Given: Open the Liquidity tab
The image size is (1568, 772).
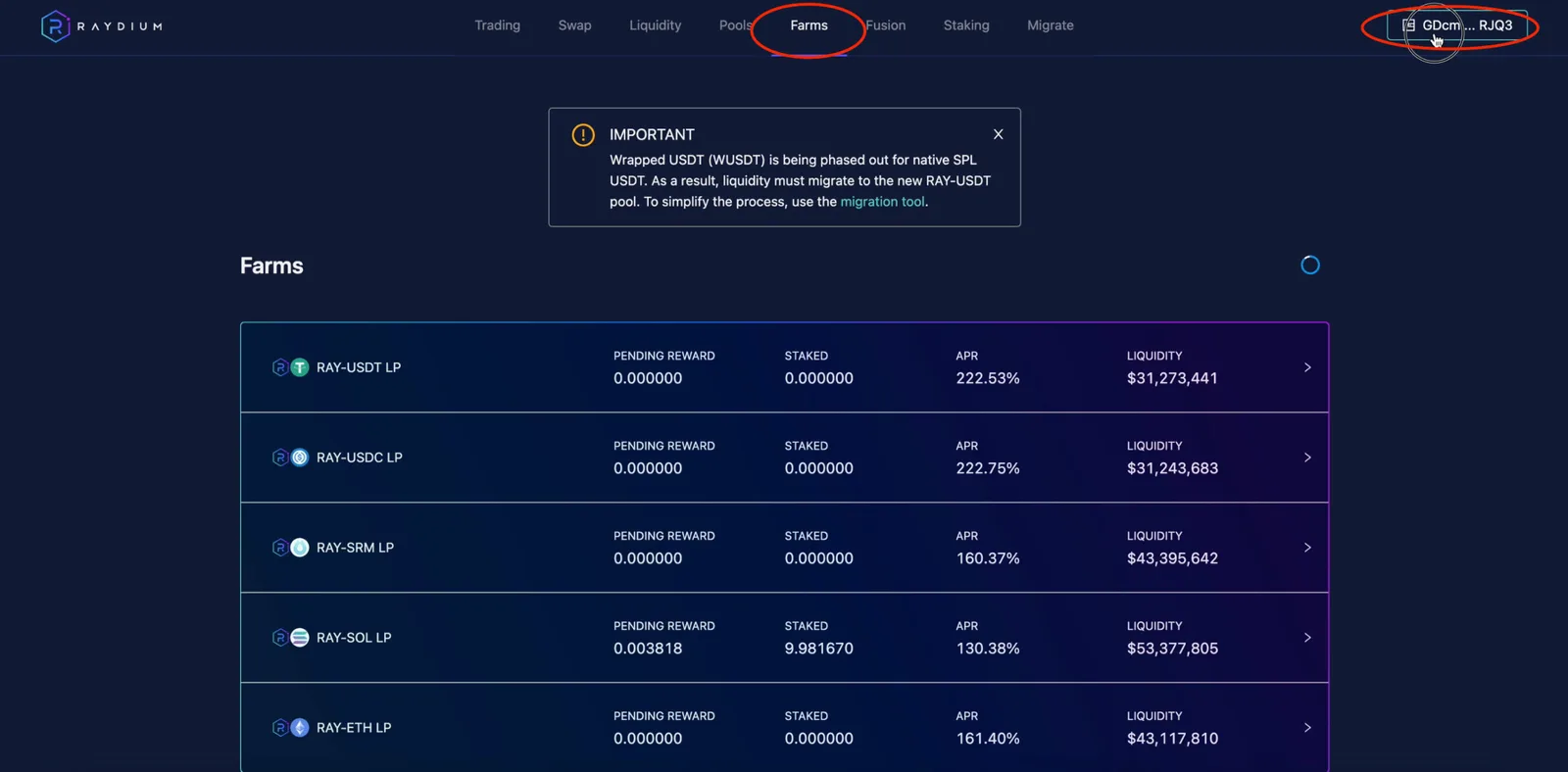Looking at the screenshot, I should coord(655,25).
